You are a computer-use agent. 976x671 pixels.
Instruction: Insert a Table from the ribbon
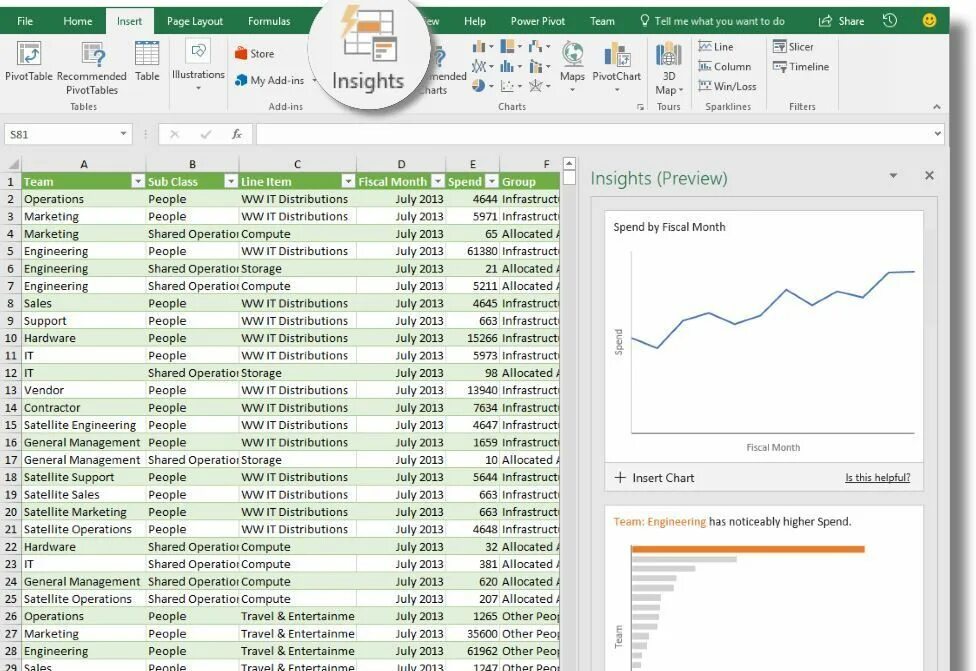[x=147, y=61]
